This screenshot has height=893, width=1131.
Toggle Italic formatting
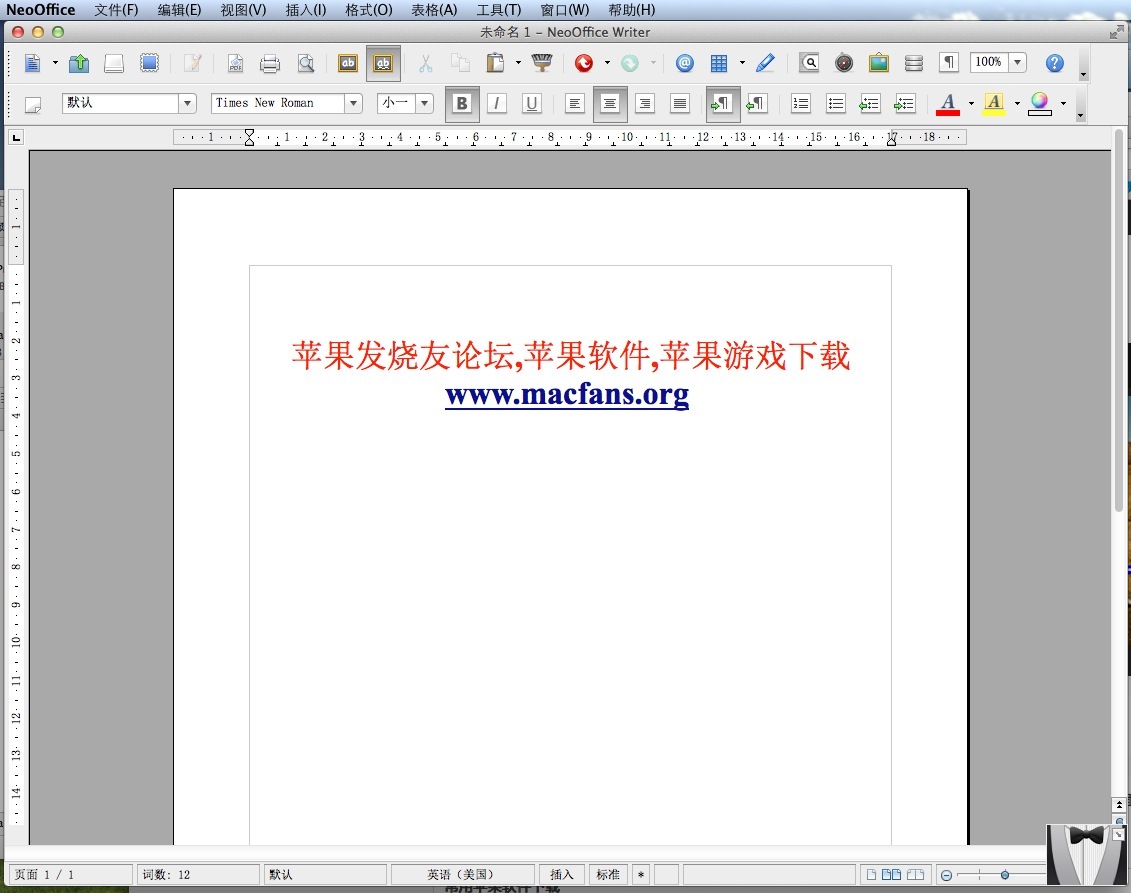click(496, 104)
